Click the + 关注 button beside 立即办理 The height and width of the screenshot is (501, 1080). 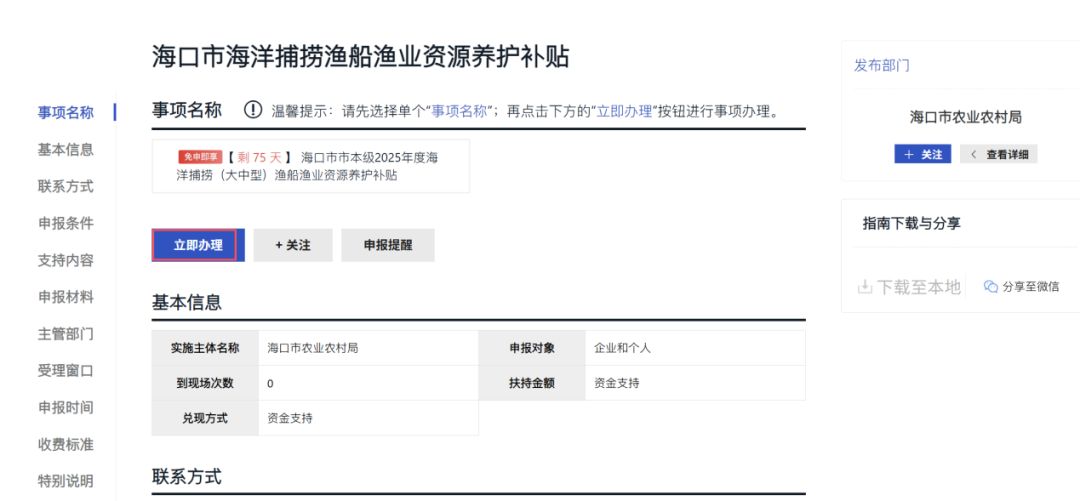pos(293,245)
